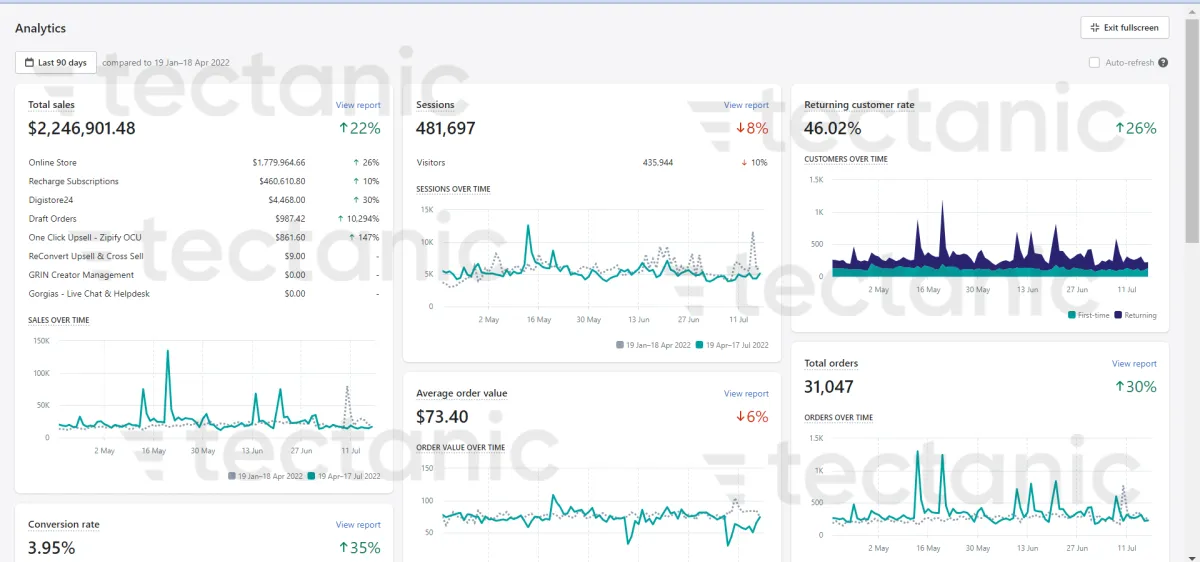Viewport: 1200px width, 562px height.
Task: Open View report for Conversion rate
Action: 358,524
